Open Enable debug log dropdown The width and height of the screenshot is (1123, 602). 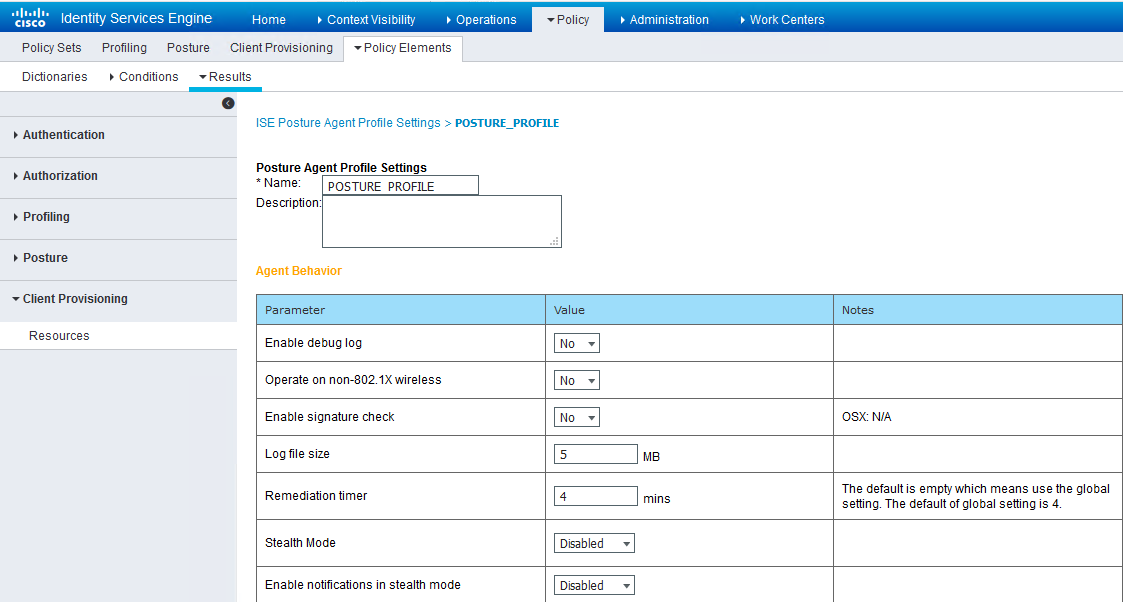coord(577,344)
